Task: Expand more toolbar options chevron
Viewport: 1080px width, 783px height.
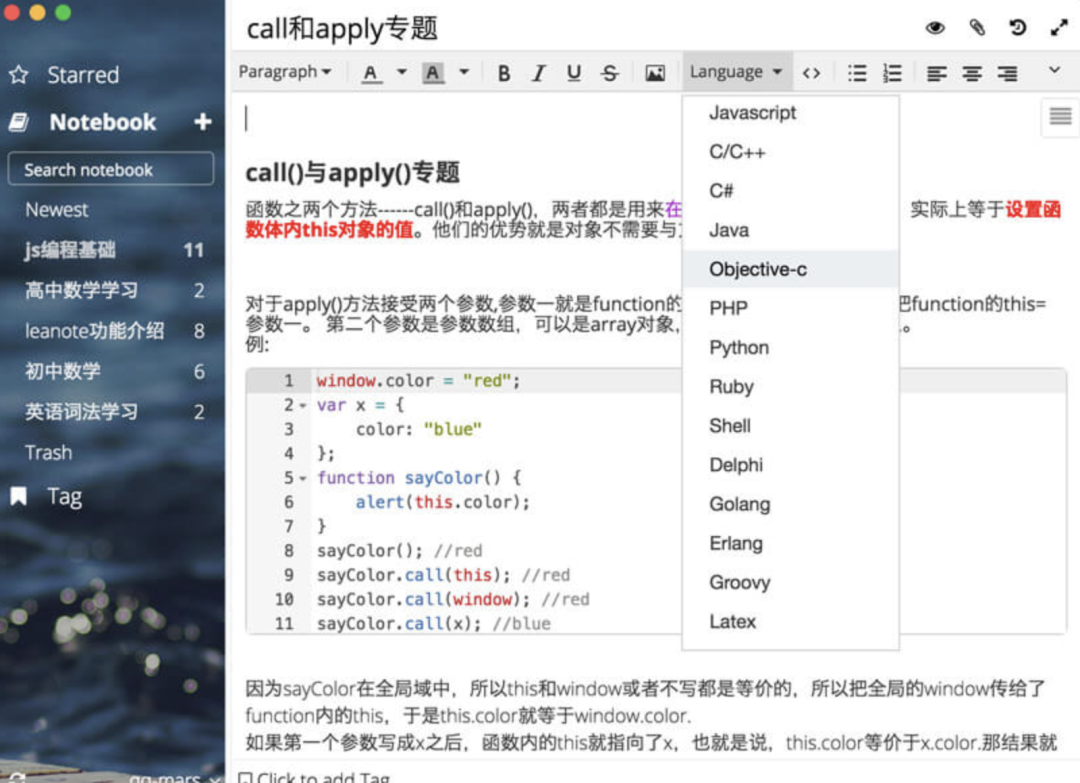Action: point(1054,70)
